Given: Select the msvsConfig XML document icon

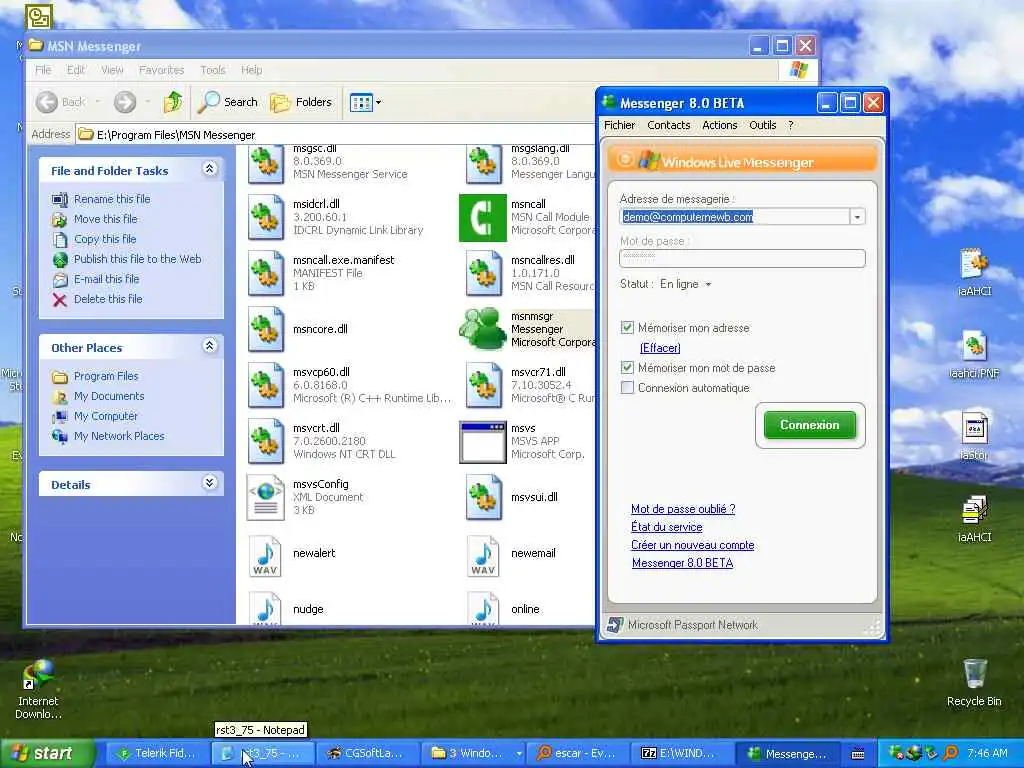Looking at the screenshot, I should tap(266, 497).
